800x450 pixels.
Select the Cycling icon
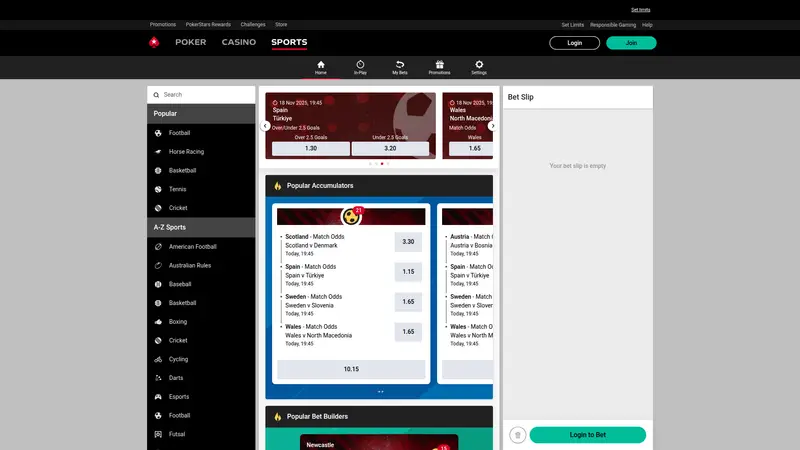(x=158, y=359)
